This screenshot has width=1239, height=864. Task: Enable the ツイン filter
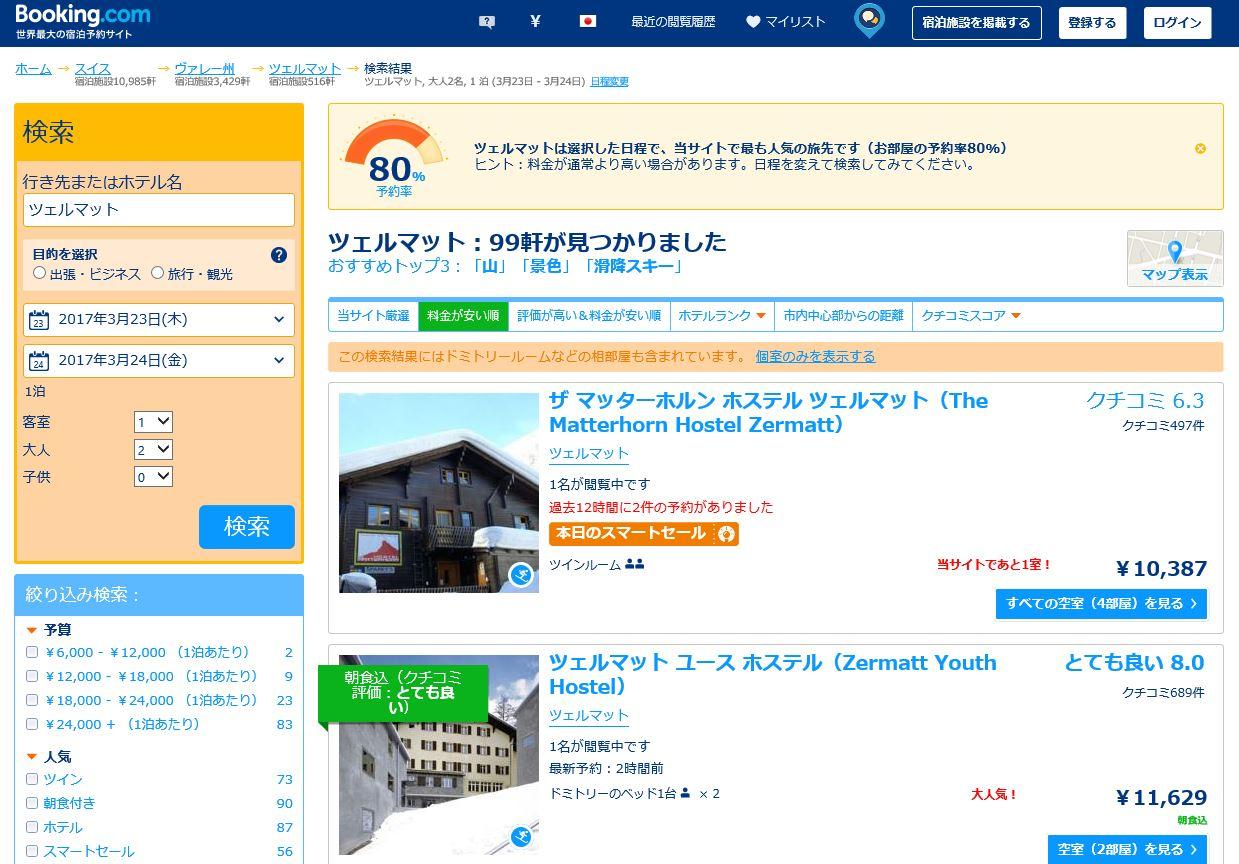click(x=32, y=779)
